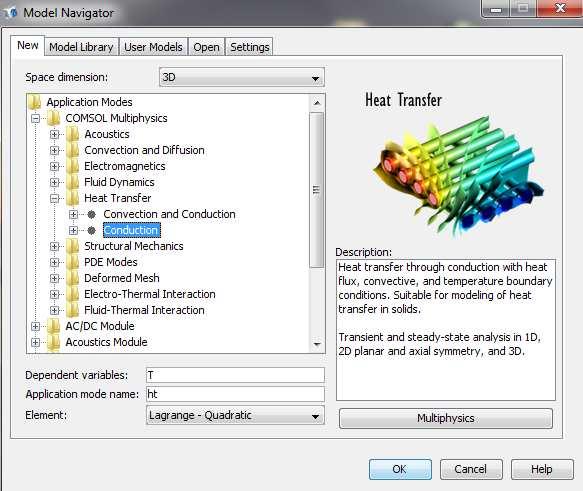This screenshot has height=491, width=583.
Task: Expand the Electro-Thermal Interaction node
Action: 55,294
